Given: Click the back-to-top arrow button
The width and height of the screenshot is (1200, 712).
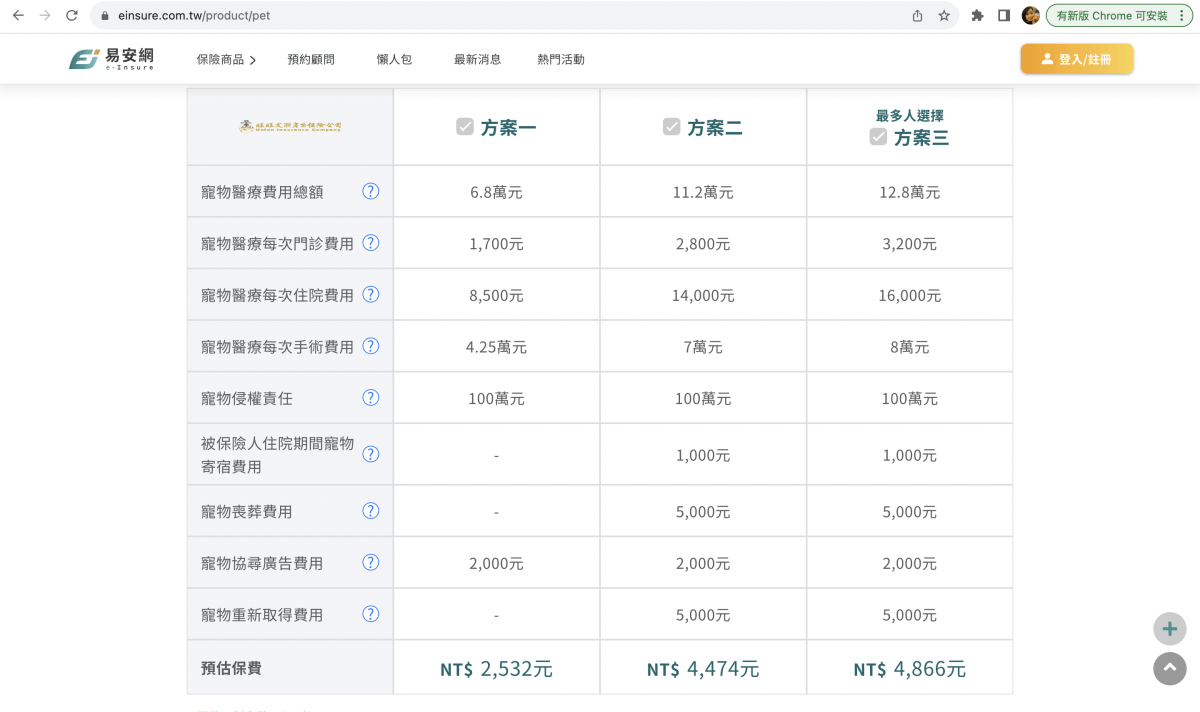Looking at the screenshot, I should click(1169, 669).
